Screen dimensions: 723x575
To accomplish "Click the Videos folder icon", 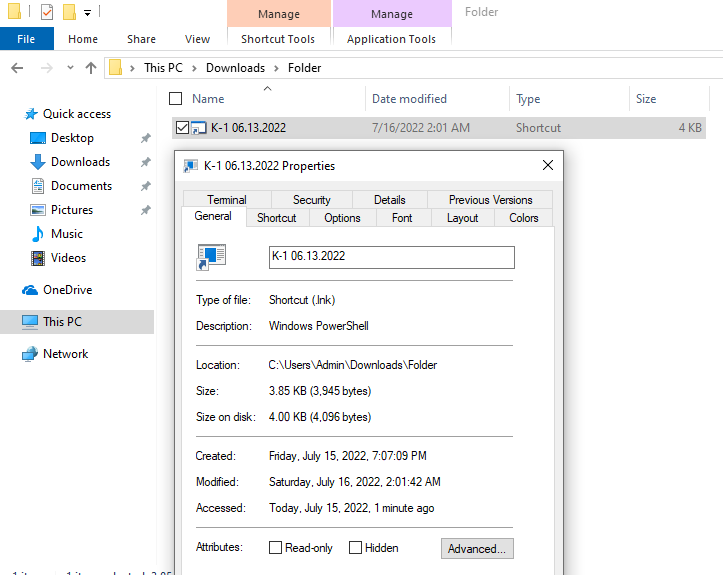I will point(38,258).
